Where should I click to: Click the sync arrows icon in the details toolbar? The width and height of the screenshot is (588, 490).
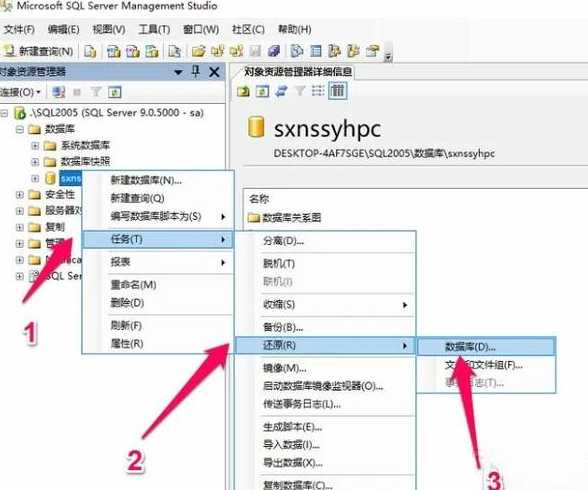(281, 91)
